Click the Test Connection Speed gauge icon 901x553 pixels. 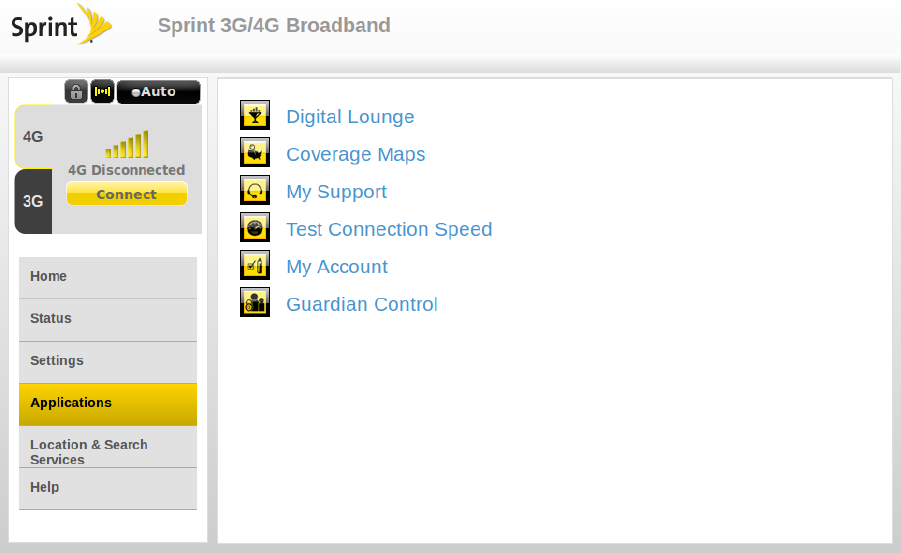pos(255,227)
